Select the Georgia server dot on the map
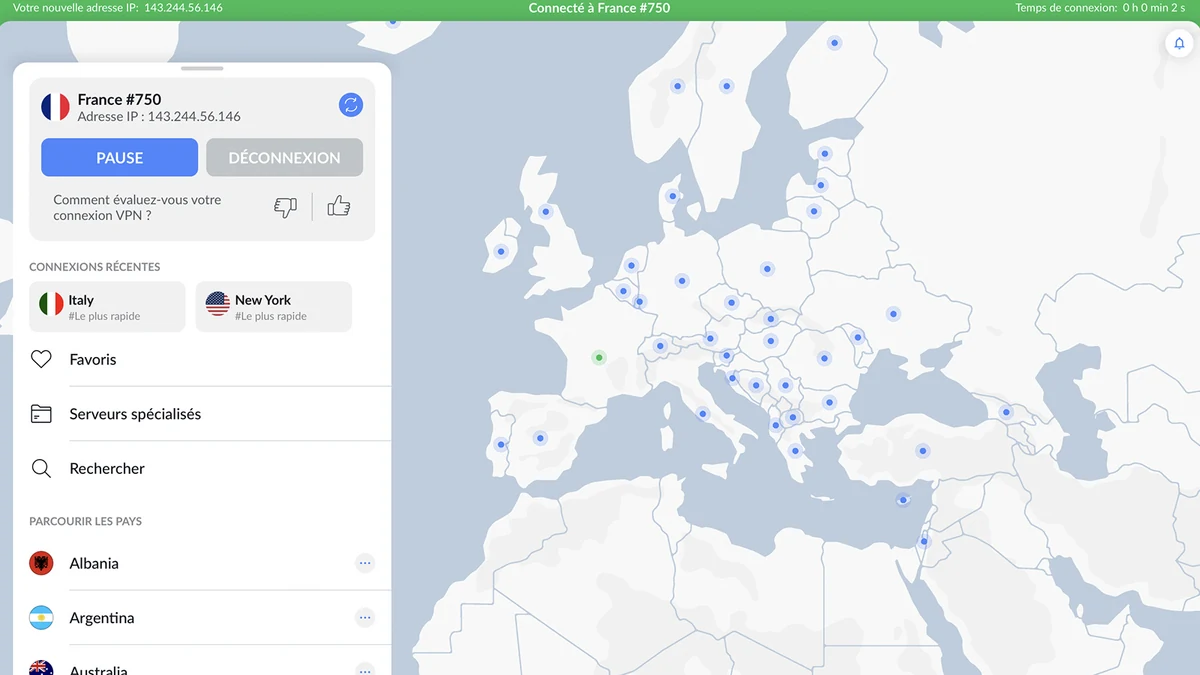 (1006, 412)
